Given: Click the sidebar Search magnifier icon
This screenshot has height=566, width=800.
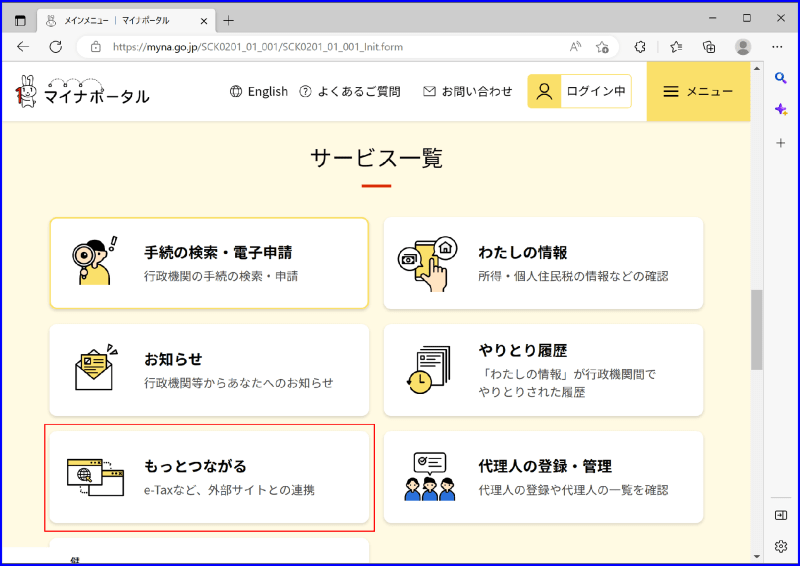Looking at the screenshot, I should [x=780, y=78].
